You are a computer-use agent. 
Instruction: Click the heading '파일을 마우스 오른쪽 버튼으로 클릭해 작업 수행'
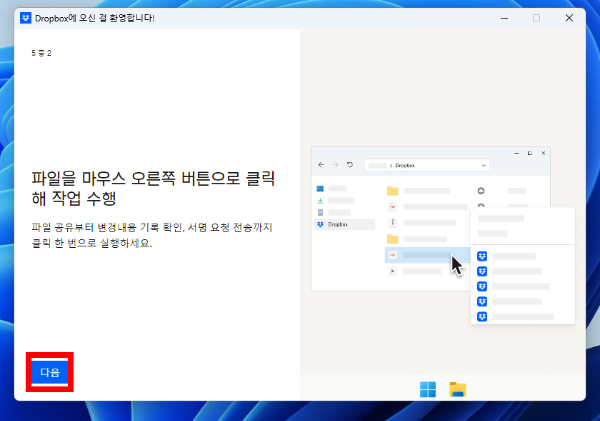153,188
